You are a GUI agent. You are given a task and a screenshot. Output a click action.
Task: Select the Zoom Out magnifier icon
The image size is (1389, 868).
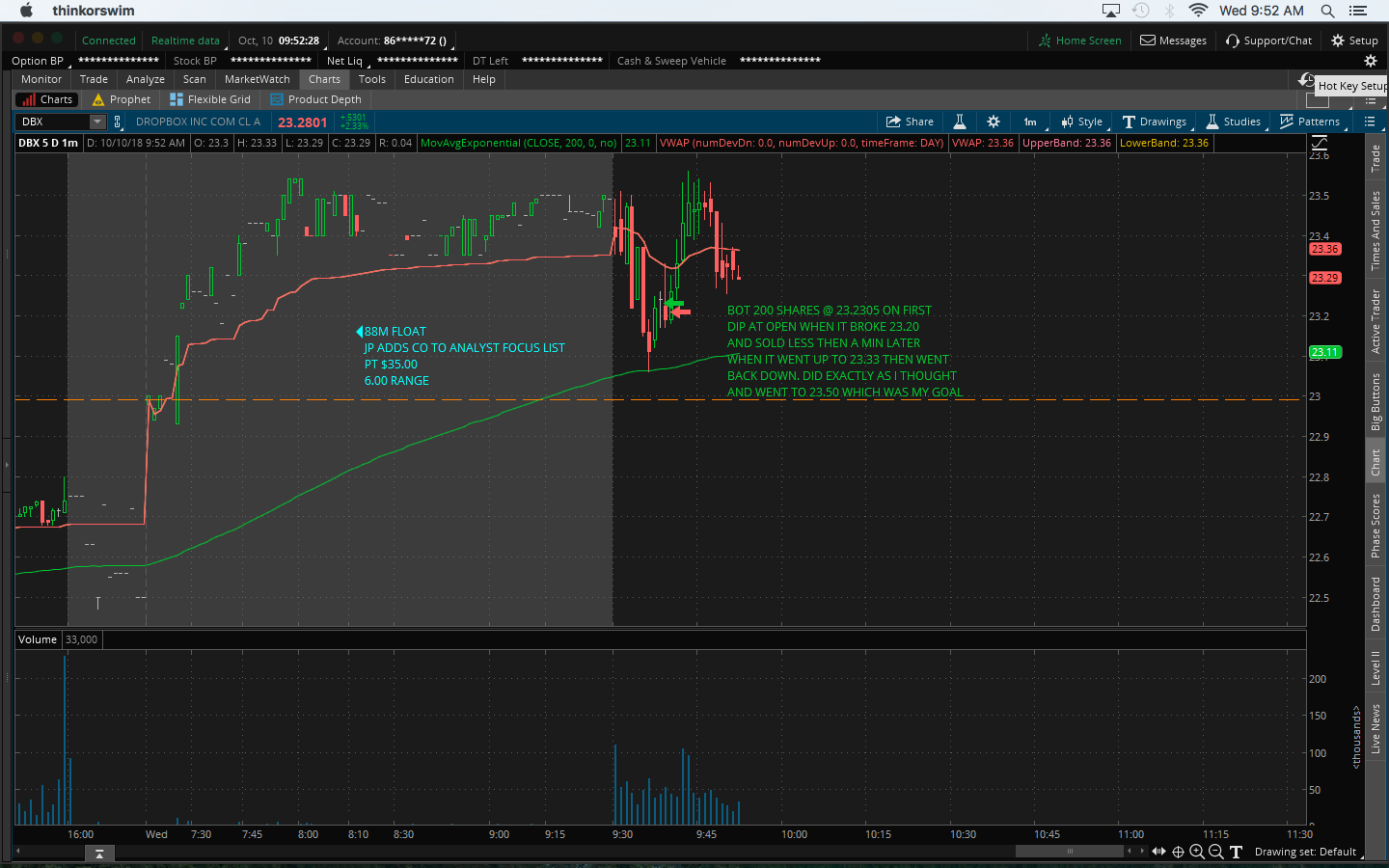(1216, 852)
